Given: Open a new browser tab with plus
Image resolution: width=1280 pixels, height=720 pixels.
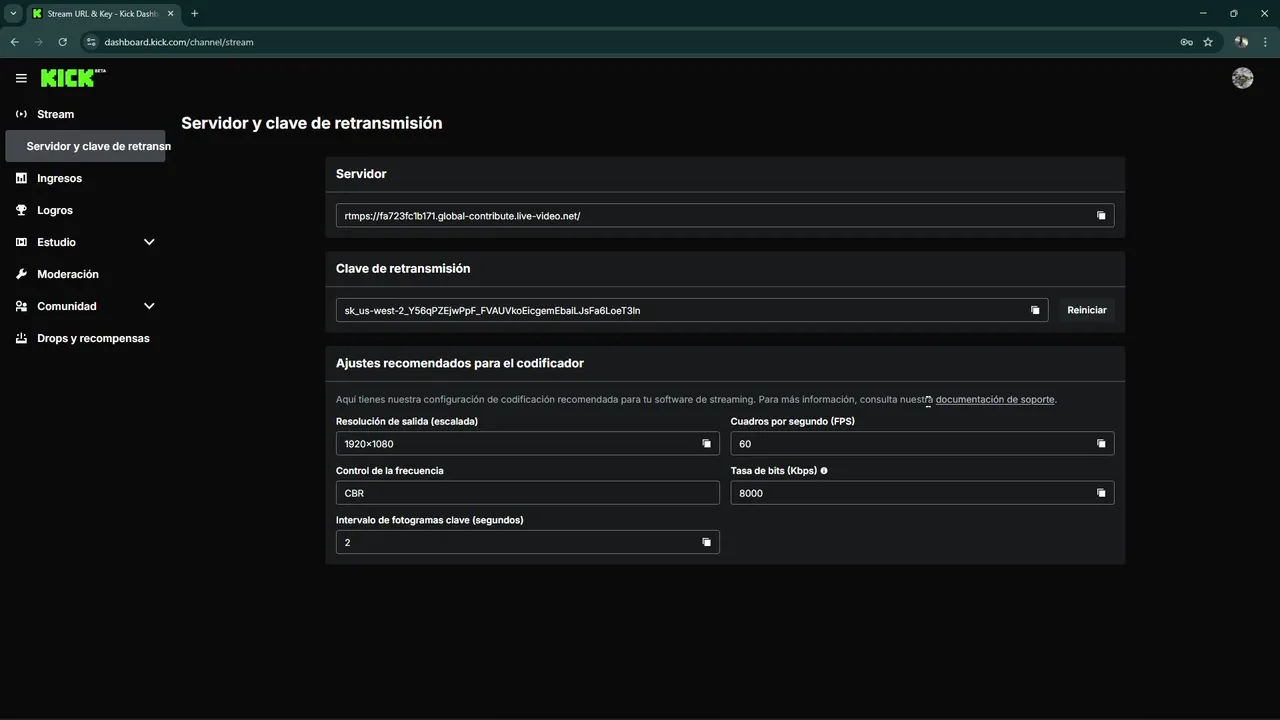Looking at the screenshot, I should 194,13.
